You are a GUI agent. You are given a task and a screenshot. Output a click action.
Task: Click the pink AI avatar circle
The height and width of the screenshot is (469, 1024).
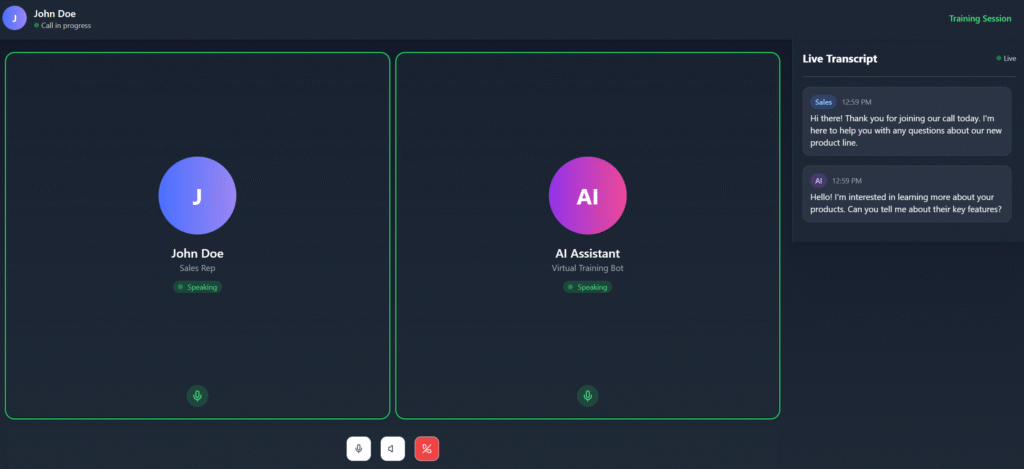pos(588,197)
